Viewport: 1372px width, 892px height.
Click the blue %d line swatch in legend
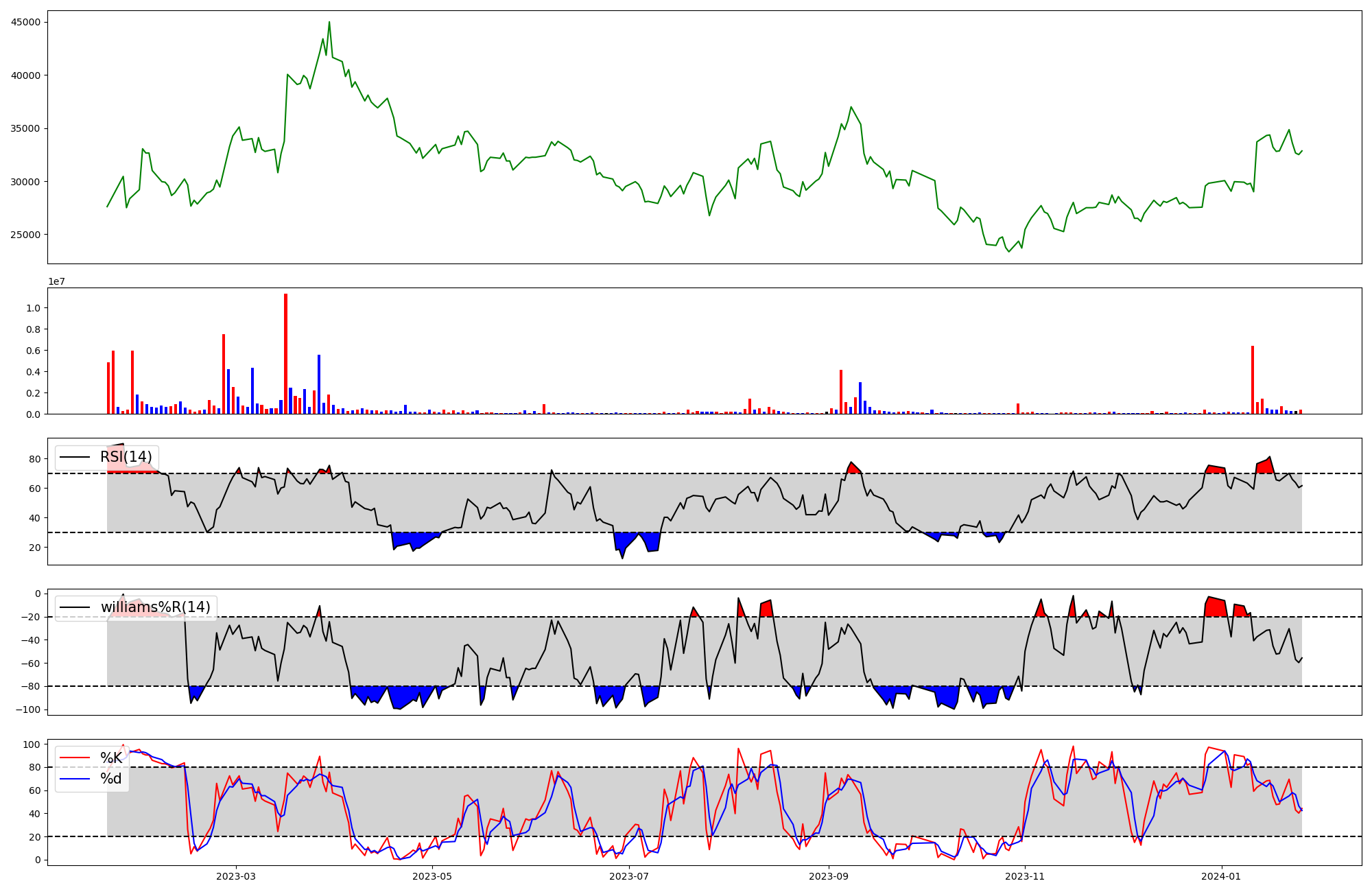(75, 779)
